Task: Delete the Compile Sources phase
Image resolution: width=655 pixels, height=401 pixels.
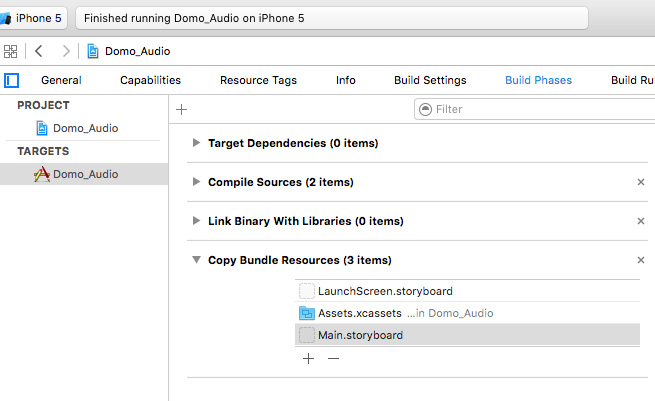Action: [641, 182]
